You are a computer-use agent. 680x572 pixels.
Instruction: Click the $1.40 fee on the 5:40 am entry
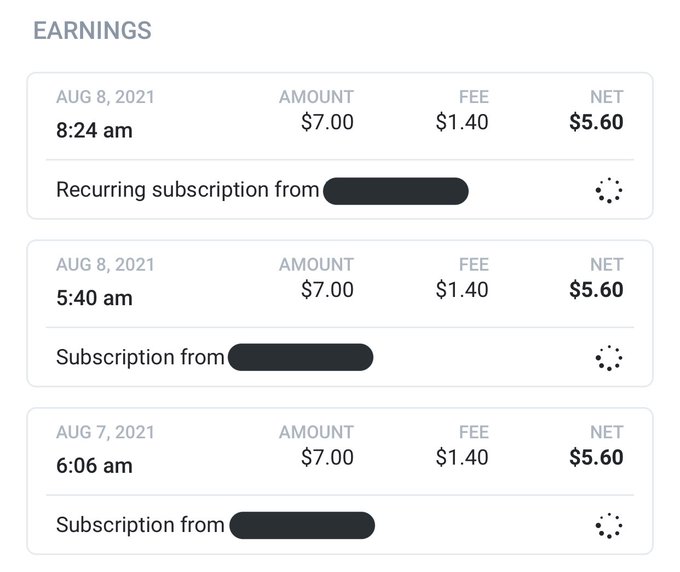tap(462, 290)
